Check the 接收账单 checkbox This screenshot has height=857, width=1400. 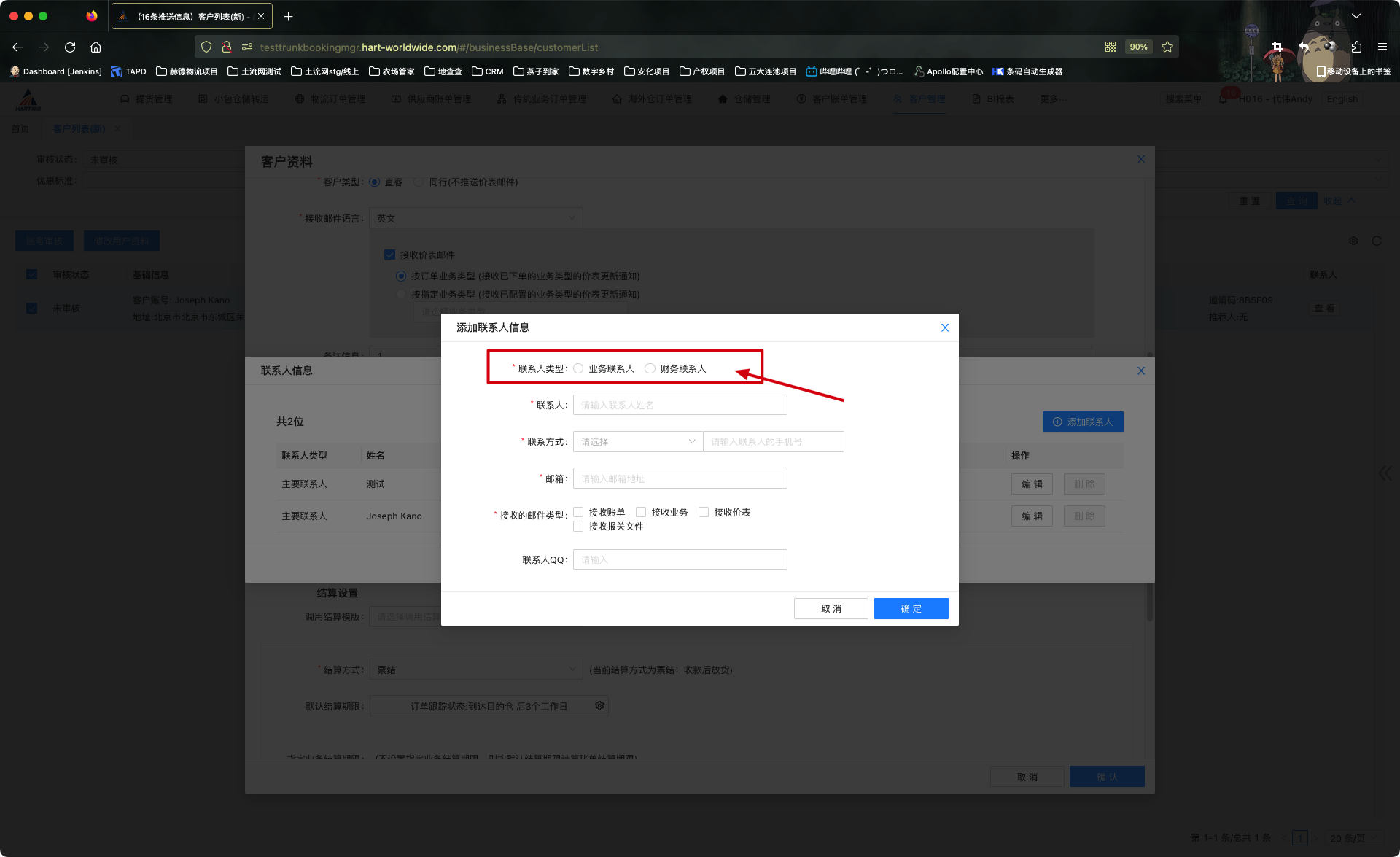click(x=579, y=513)
